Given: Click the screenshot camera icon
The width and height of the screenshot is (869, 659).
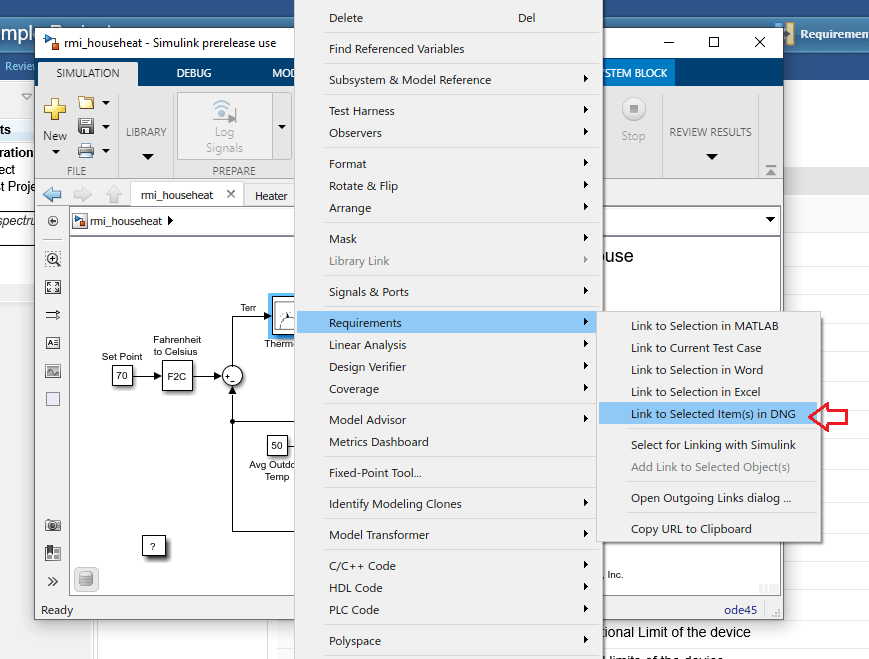Looking at the screenshot, I should (53, 525).
